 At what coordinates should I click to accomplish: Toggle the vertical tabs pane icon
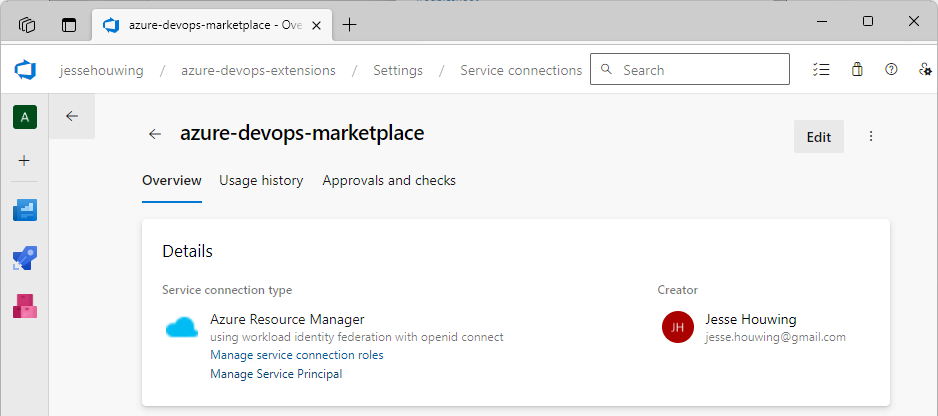69,25
